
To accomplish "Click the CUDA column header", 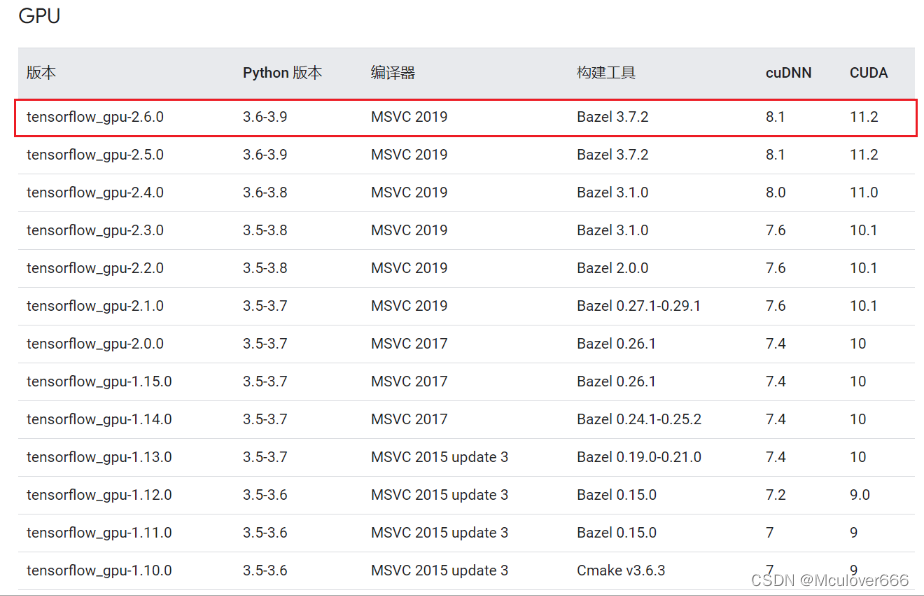I will point(869,73).
